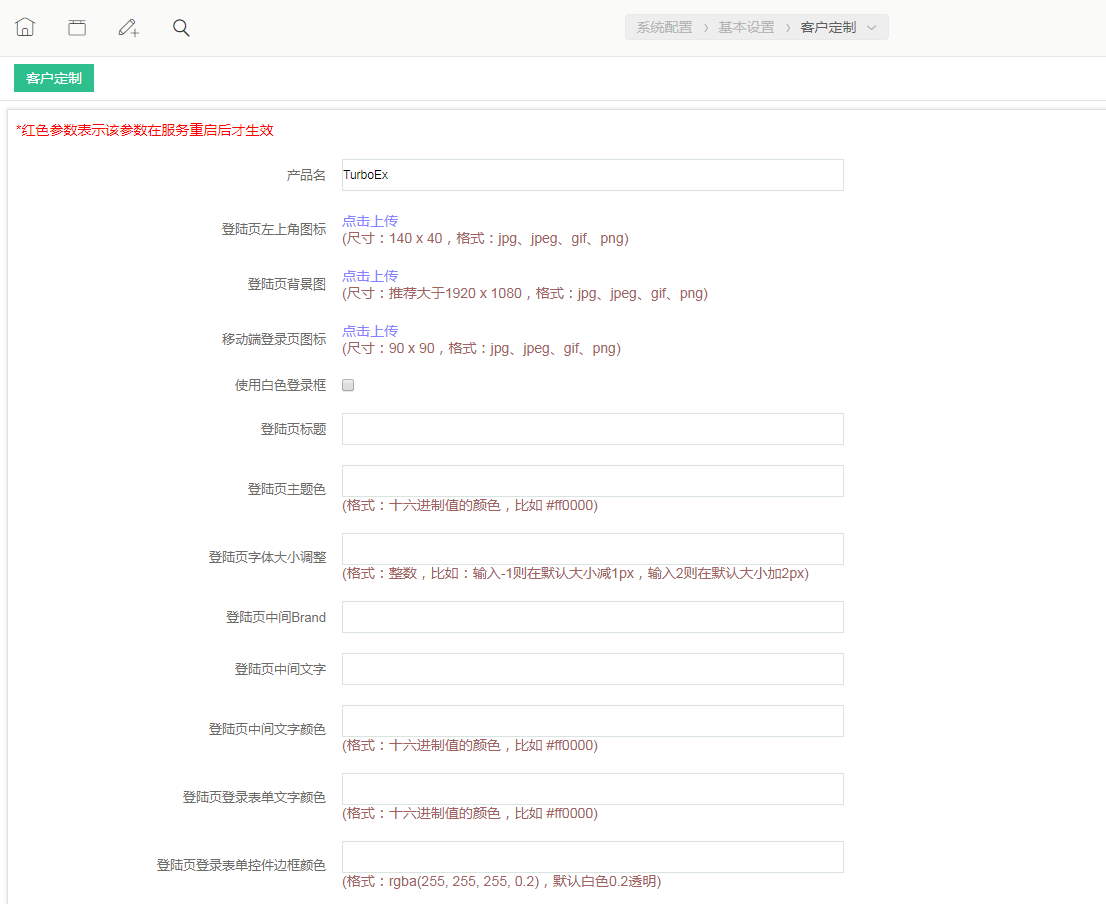This screenshot has height=904, width=1106.
Task: Click the 登陆页中间文字颜色 input field
Action: (592, 721)
